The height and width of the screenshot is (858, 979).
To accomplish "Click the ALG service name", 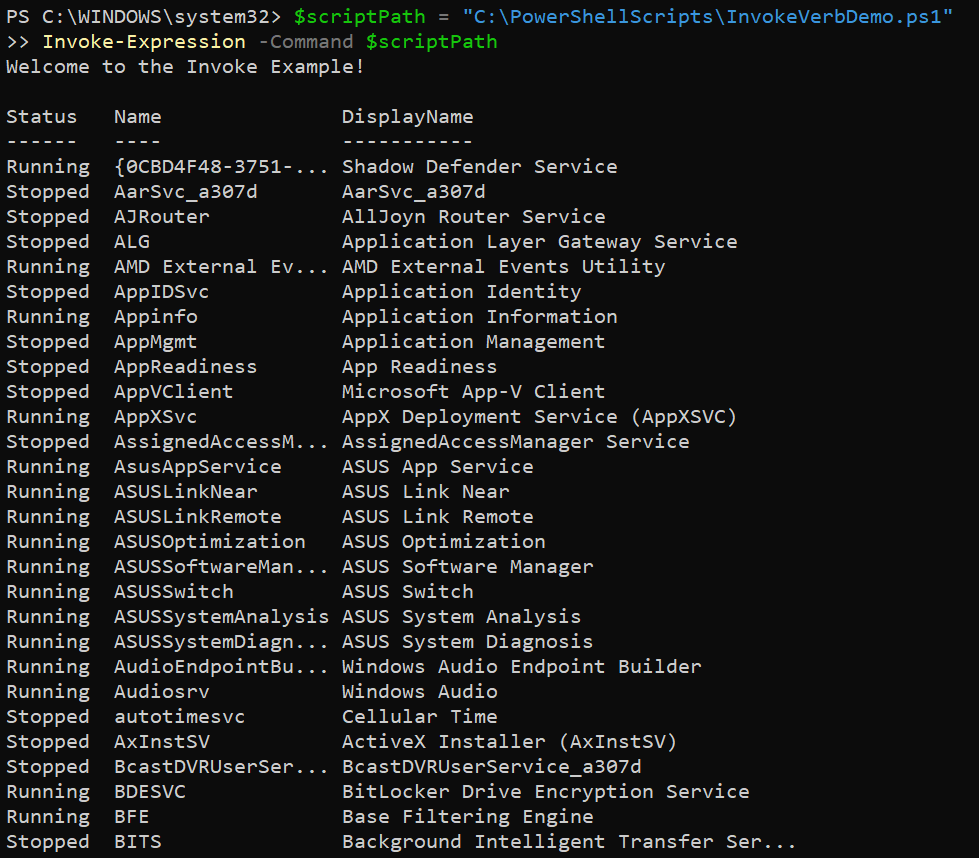I will click(132, 242).
